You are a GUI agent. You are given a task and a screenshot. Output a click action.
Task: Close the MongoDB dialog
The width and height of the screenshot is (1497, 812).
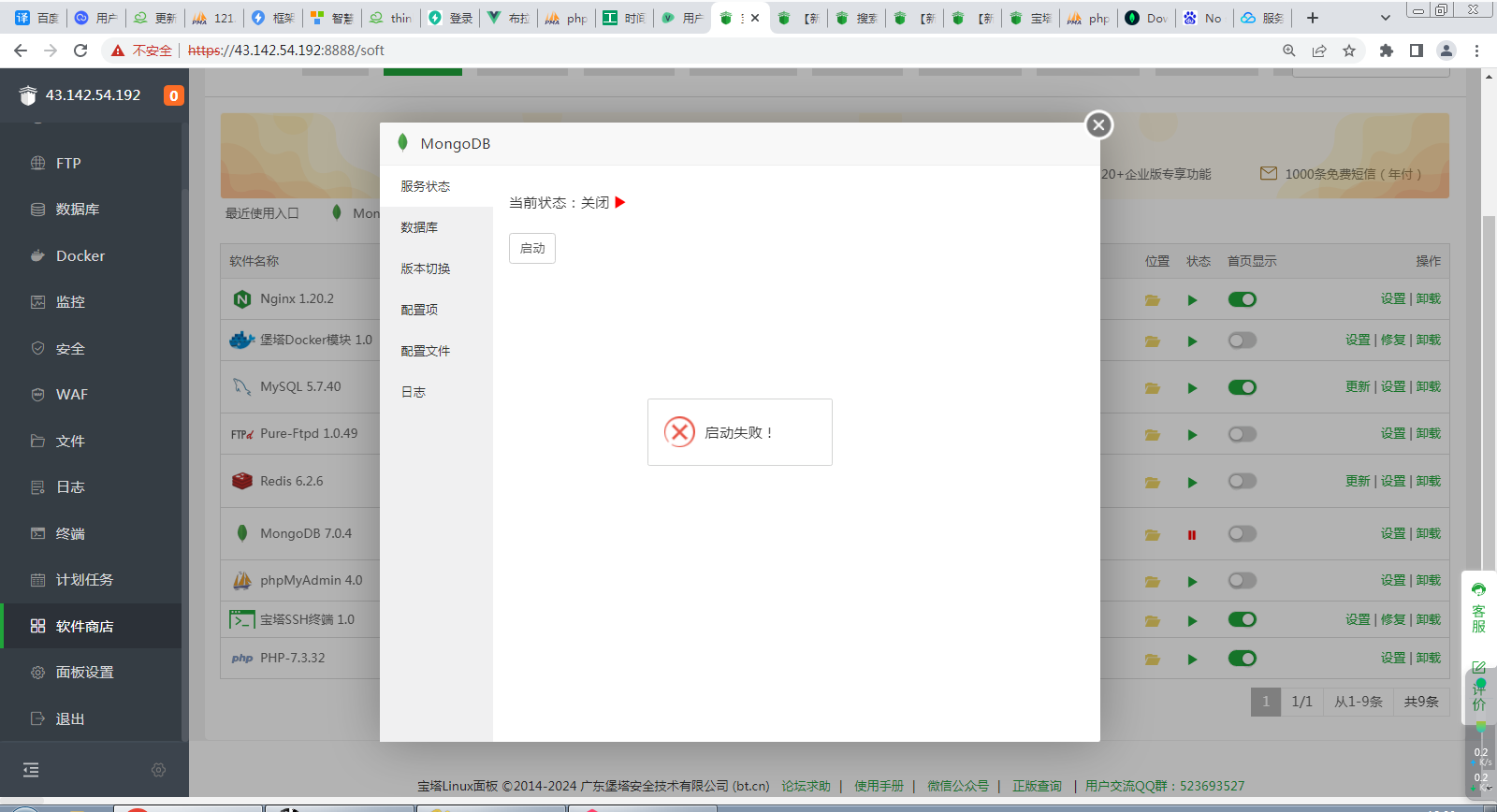point(1099,123)
